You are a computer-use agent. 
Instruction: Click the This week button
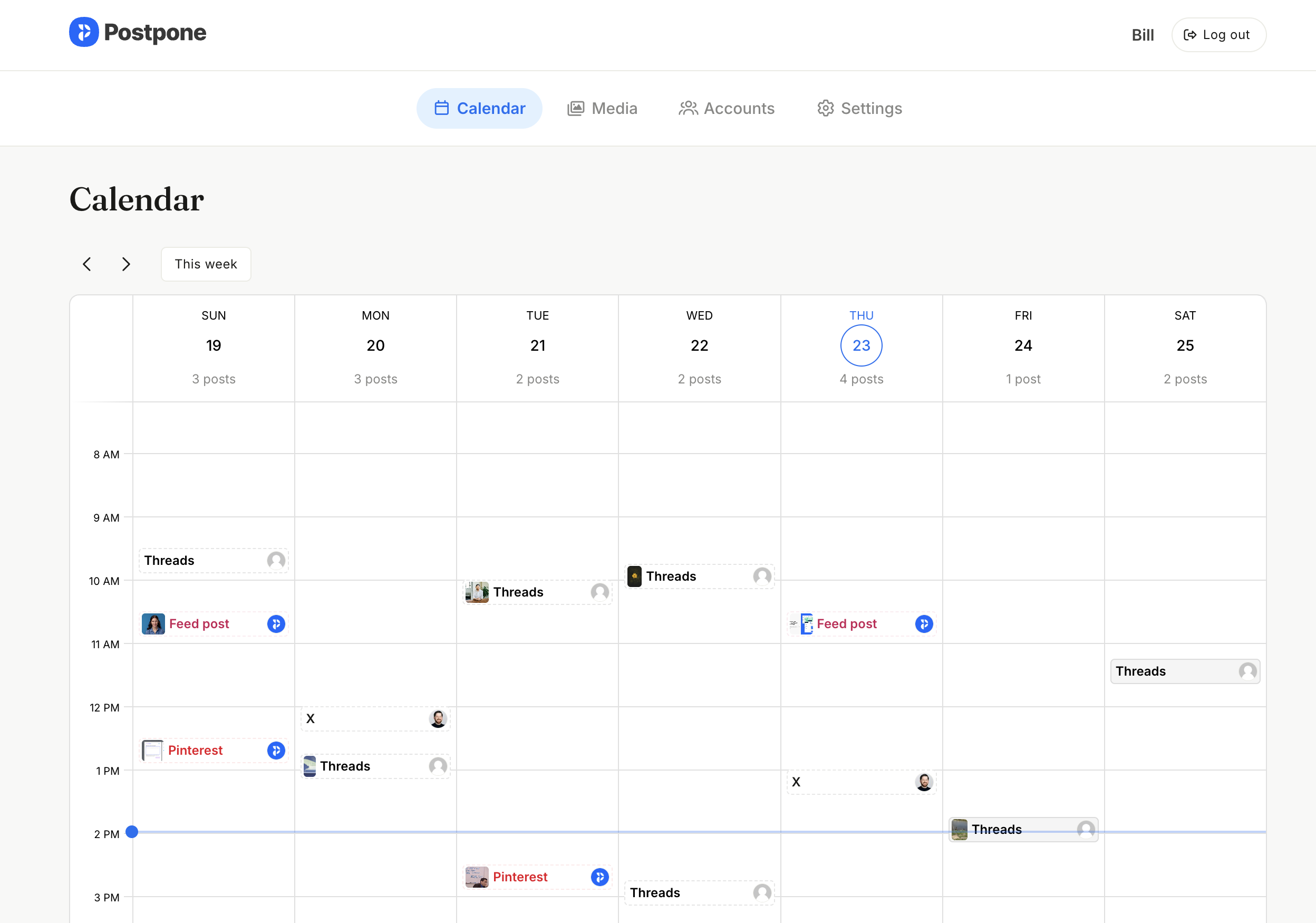206,264
